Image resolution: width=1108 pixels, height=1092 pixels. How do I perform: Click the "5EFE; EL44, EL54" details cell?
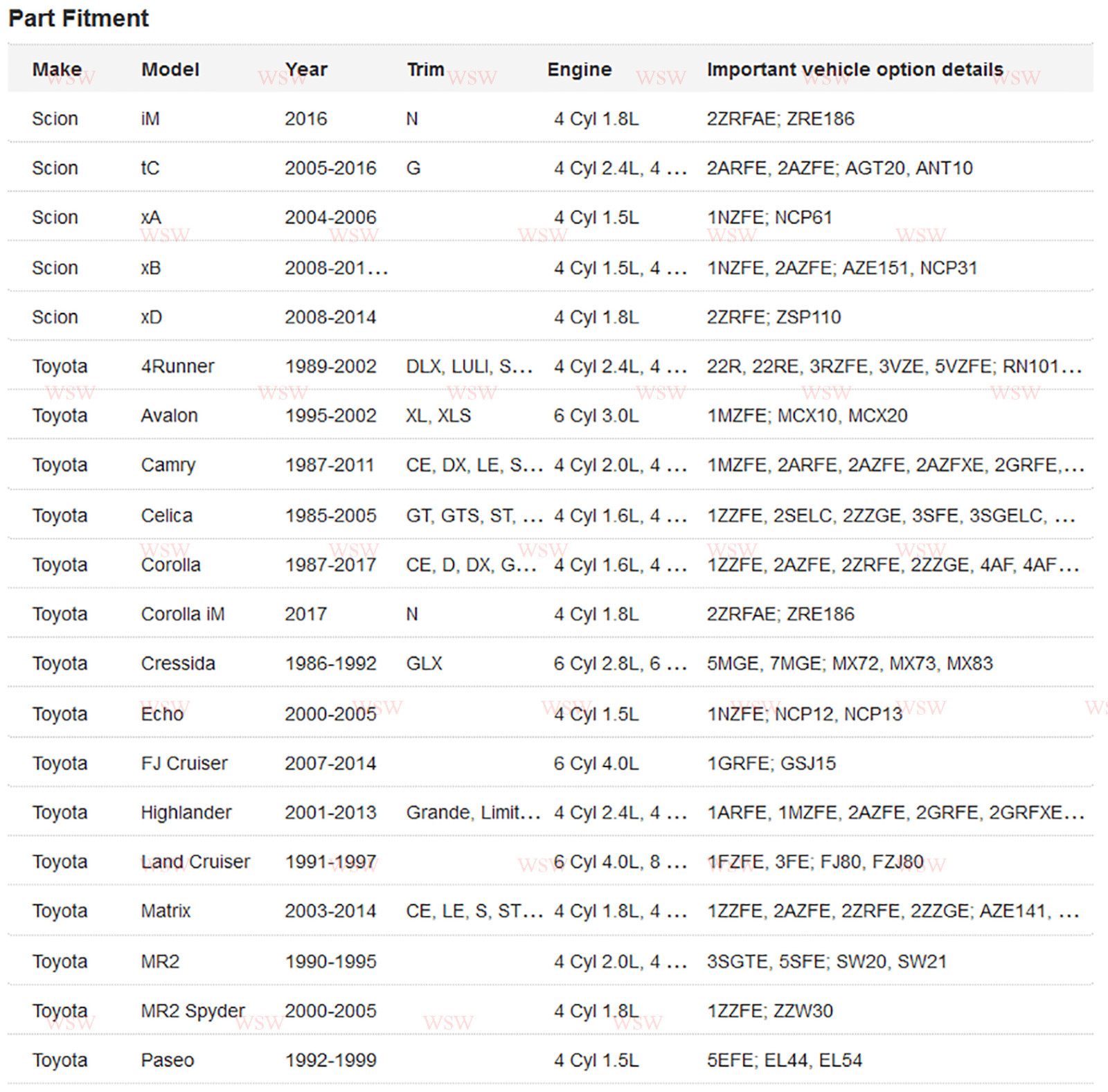[x=785, y=1060]
